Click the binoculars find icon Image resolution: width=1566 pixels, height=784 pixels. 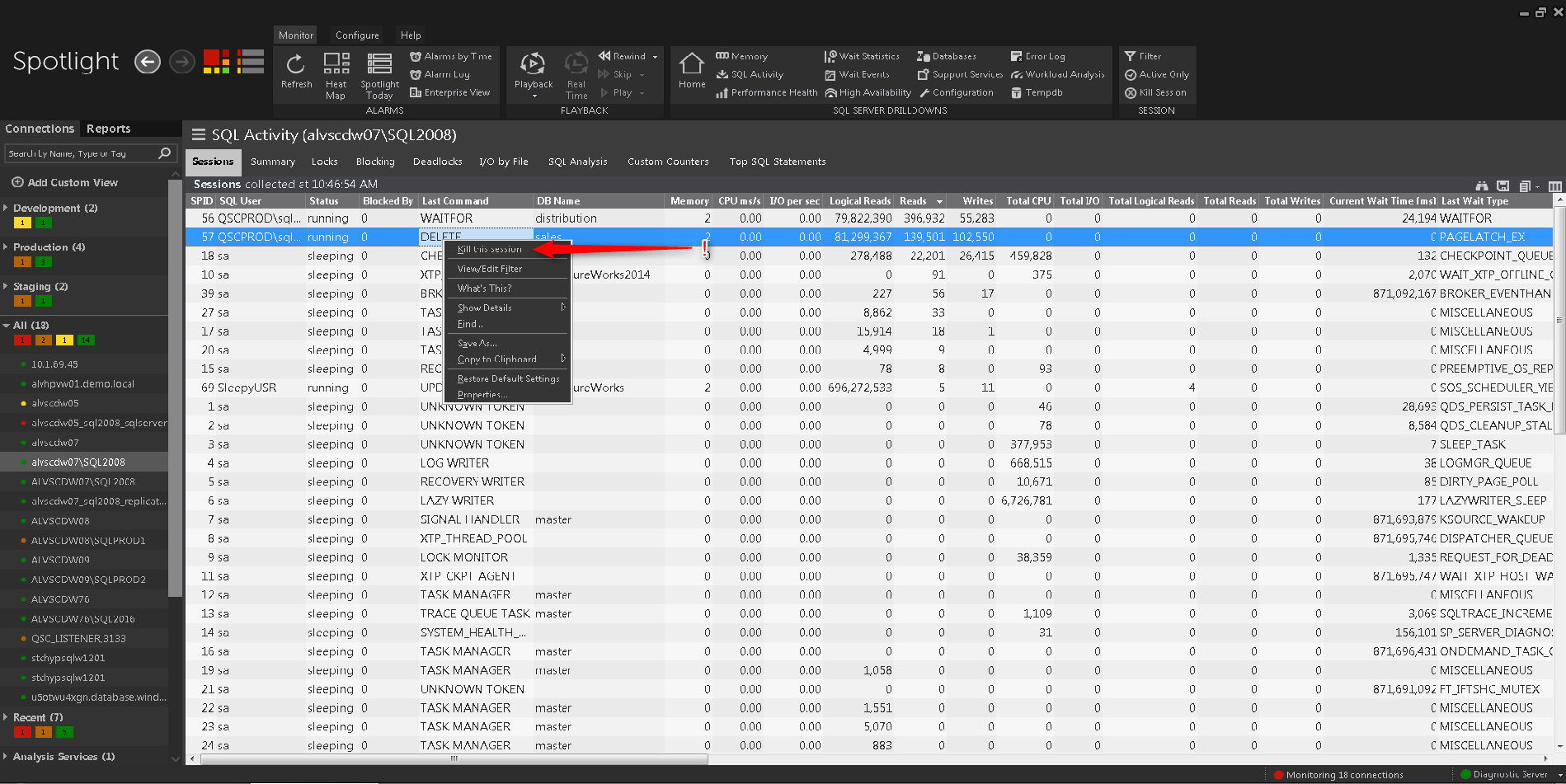pos(1482,186)
